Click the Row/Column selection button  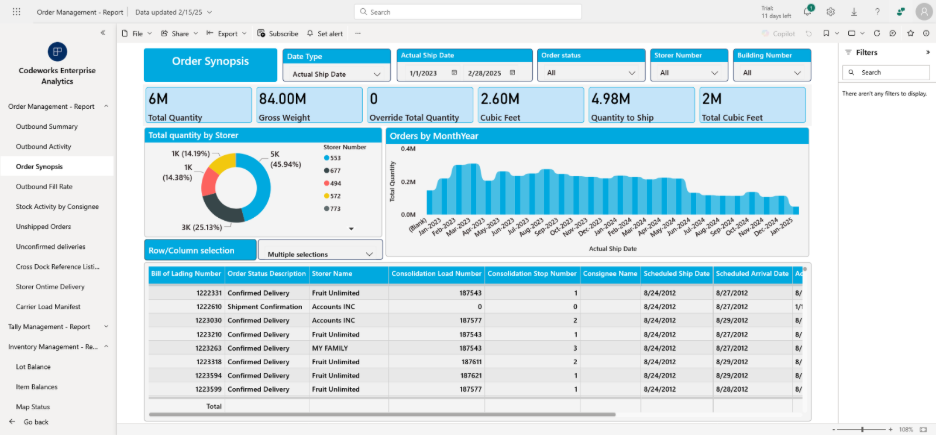200,249
